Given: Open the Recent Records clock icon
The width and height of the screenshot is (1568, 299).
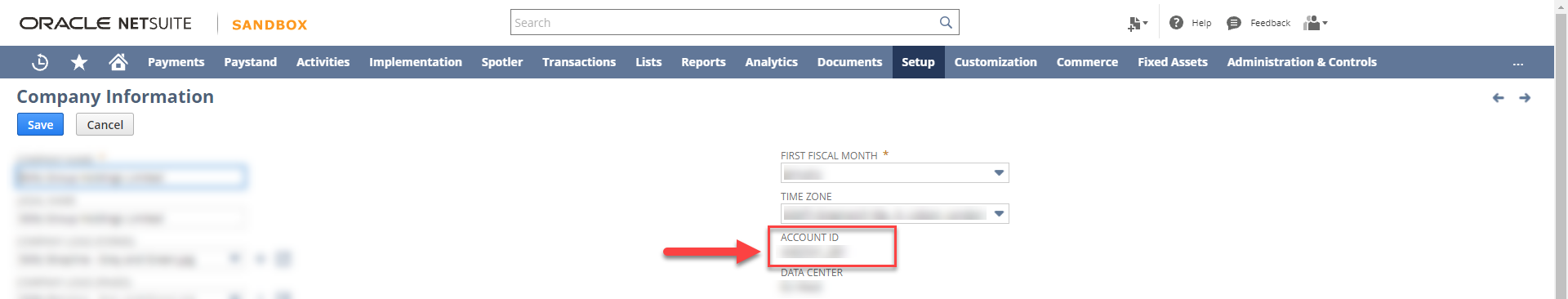Looking at the screenshot, I should [x=40, y=62].
